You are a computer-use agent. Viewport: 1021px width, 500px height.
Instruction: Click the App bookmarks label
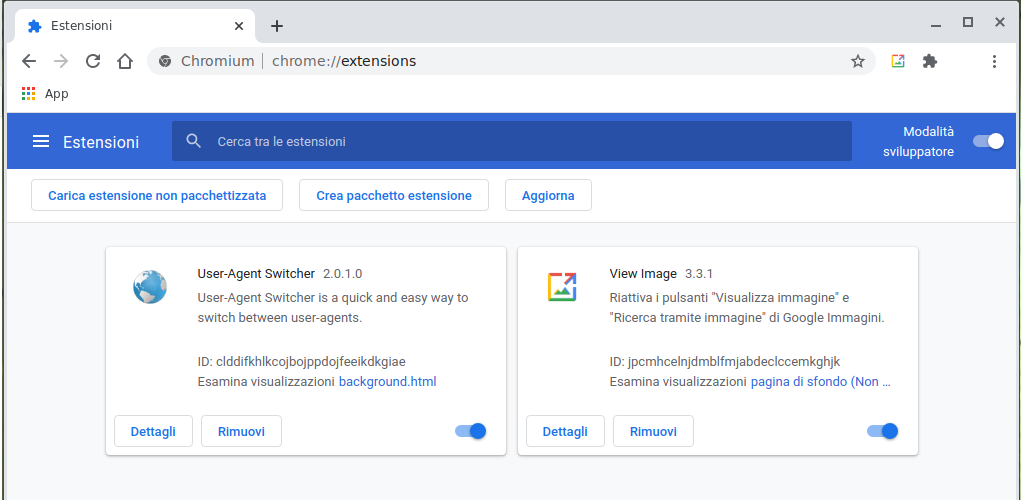click(57, 94)
